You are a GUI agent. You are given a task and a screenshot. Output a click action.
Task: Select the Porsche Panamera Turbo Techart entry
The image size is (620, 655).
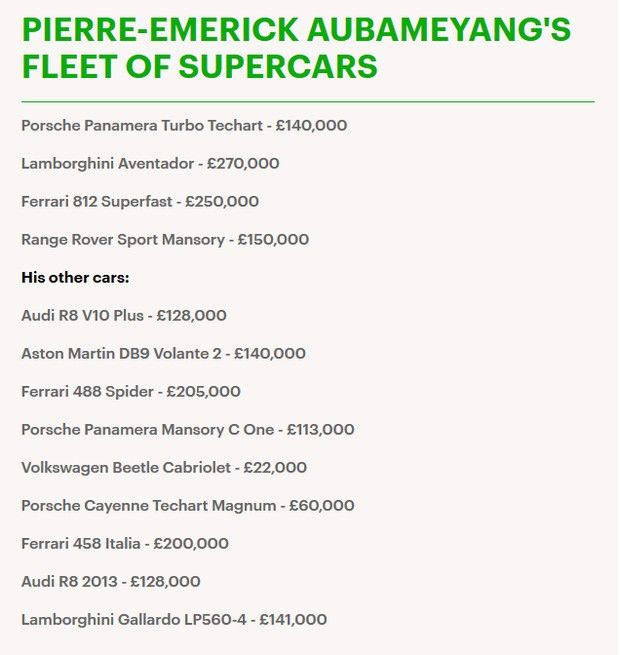point(184,126)
